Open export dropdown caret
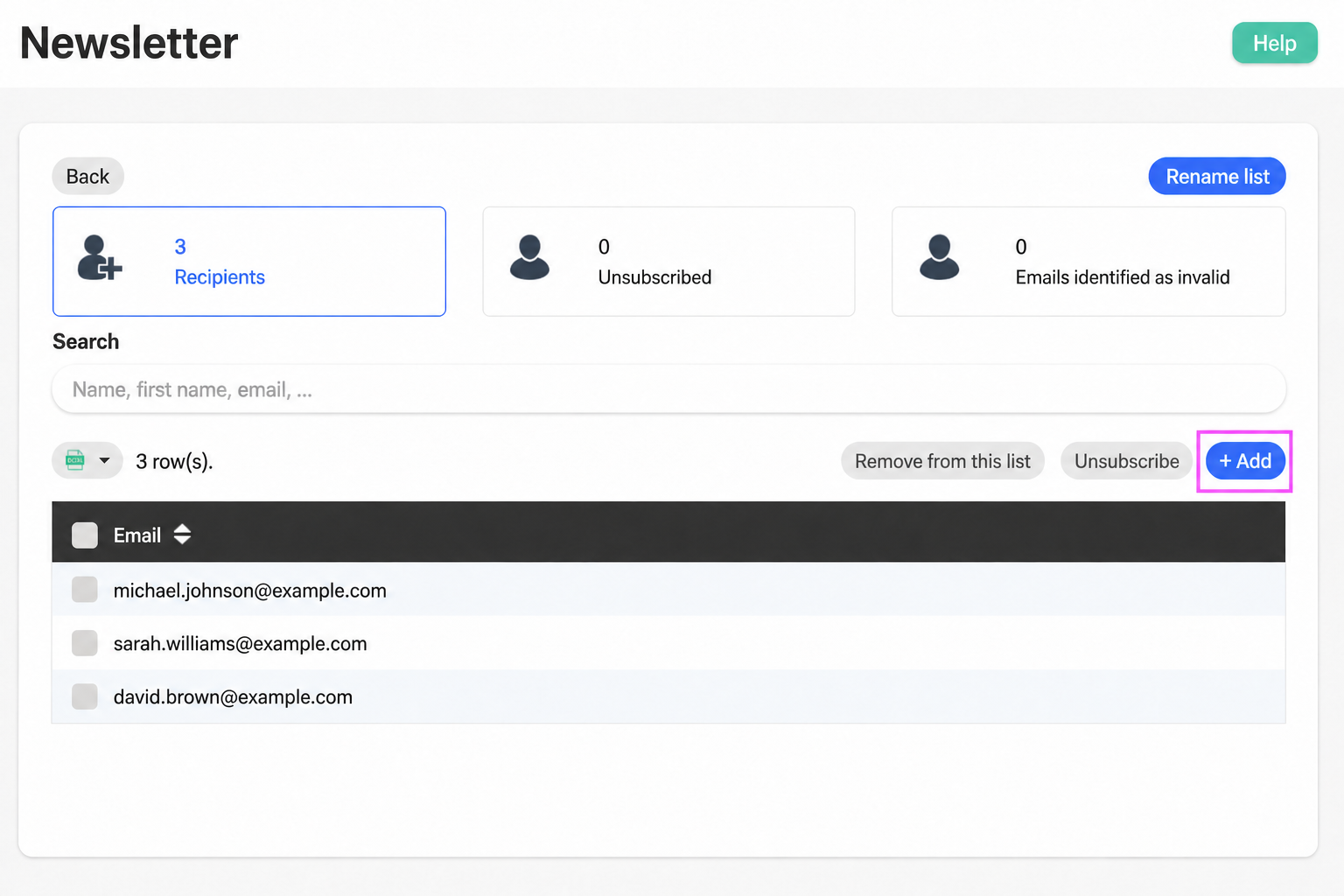This screenshot has width=1344, height=896. coord(104,460)
